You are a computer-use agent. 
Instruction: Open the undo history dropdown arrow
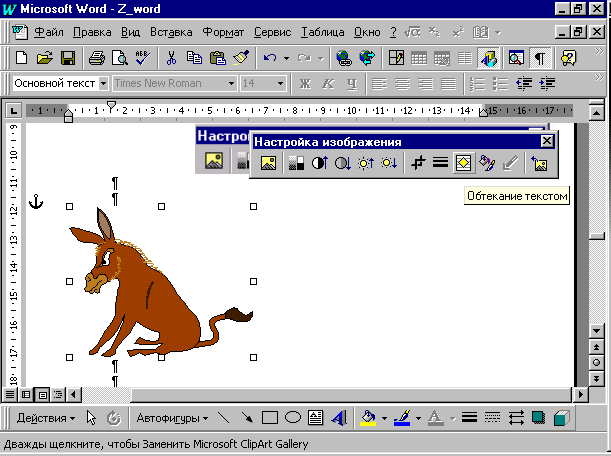(x=286, y=58)
